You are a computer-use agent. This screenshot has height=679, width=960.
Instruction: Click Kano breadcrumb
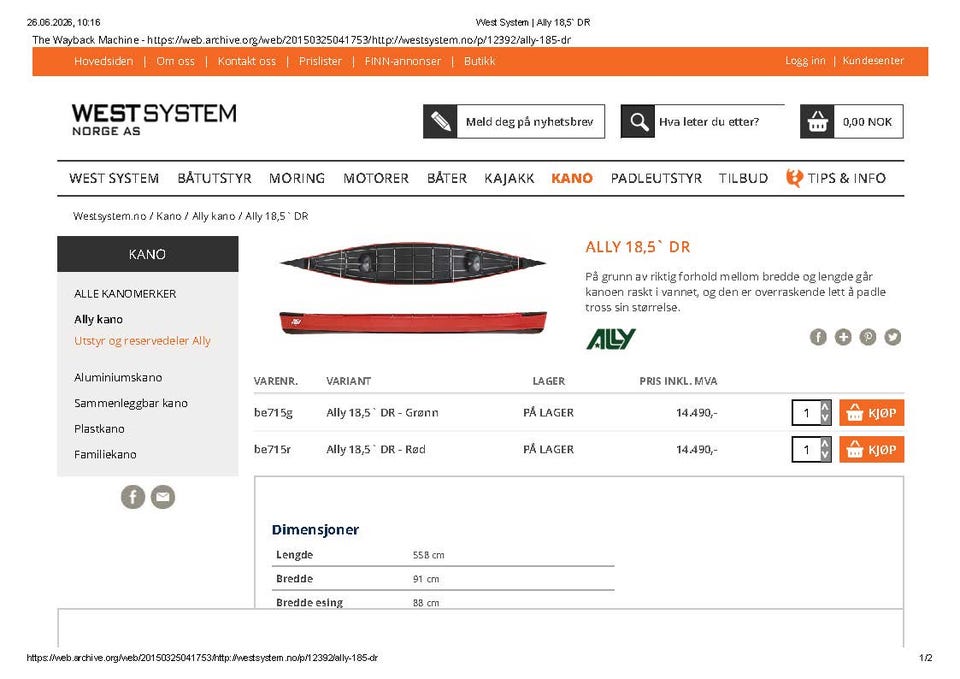point(169,216)
